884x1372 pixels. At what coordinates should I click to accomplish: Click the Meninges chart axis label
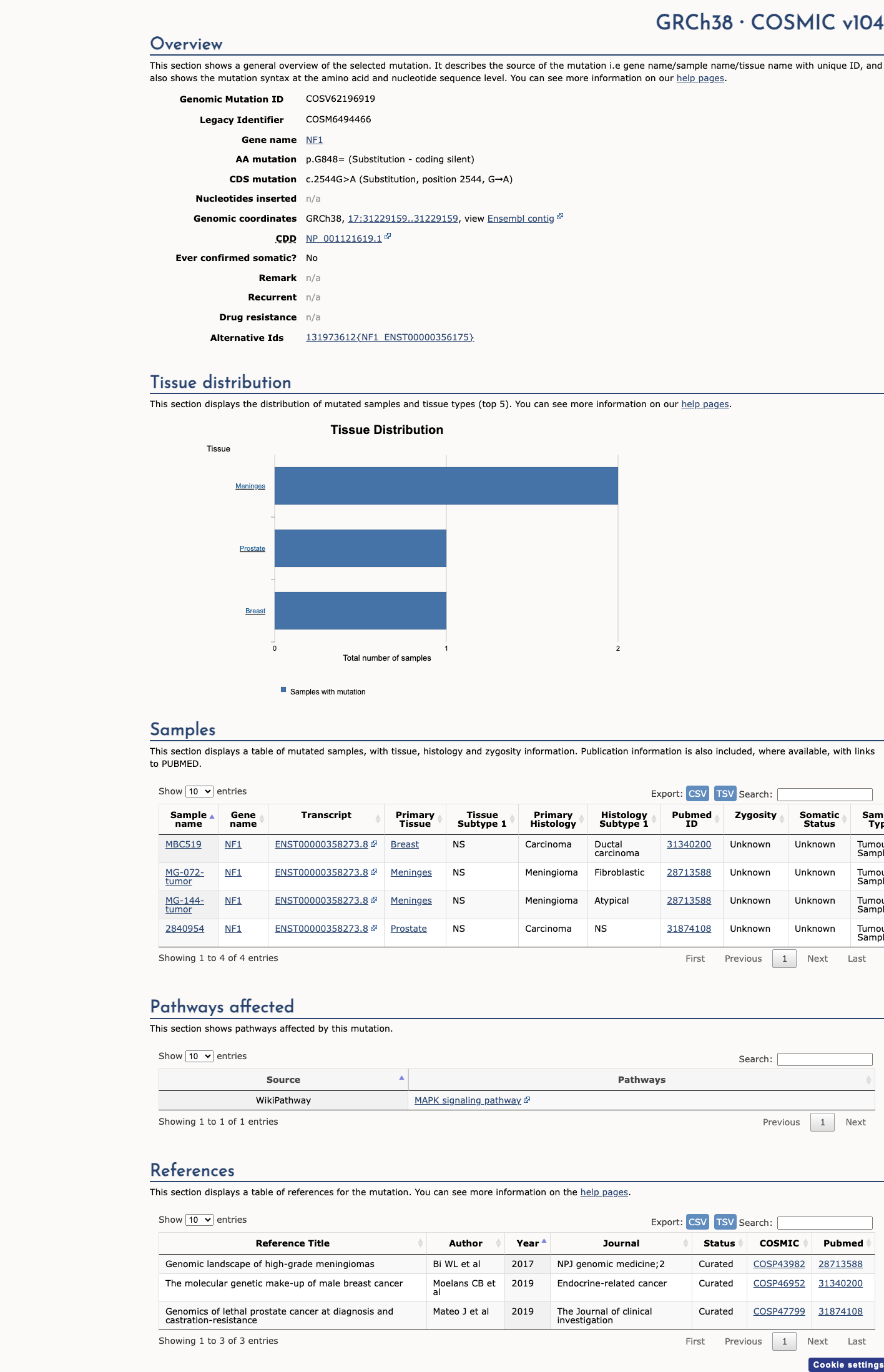click(250, 486)
